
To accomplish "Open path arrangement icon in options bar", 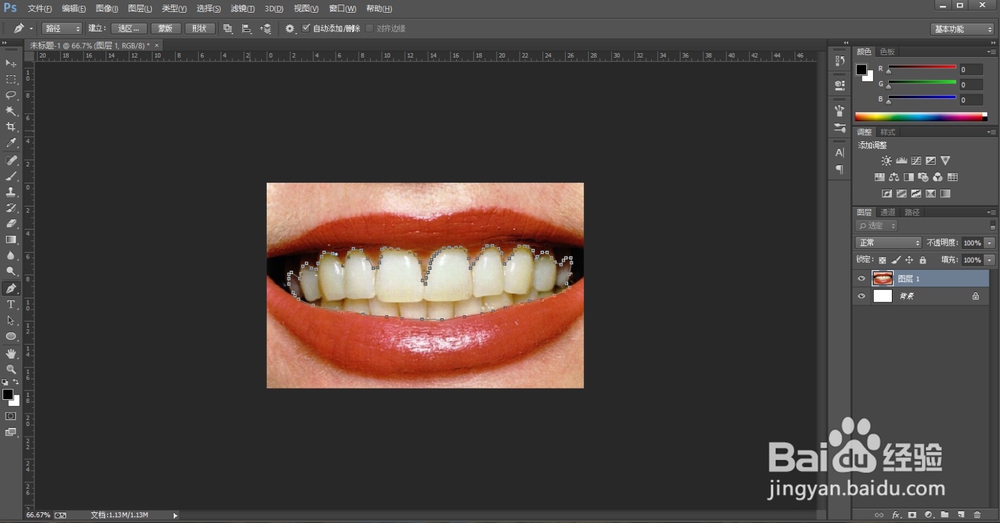I will coord(266,29).
